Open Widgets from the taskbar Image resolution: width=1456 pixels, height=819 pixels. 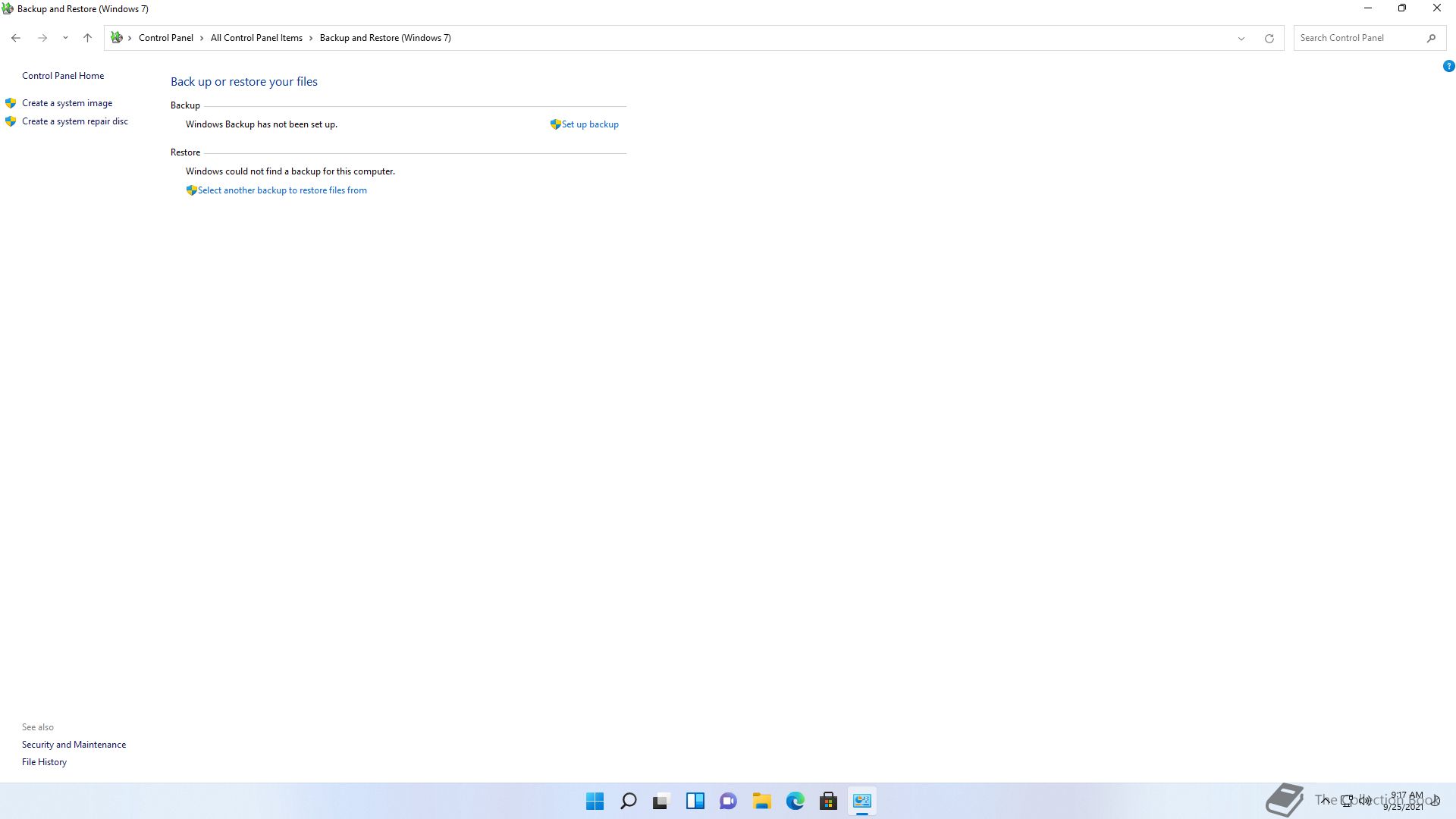point(695,801)
